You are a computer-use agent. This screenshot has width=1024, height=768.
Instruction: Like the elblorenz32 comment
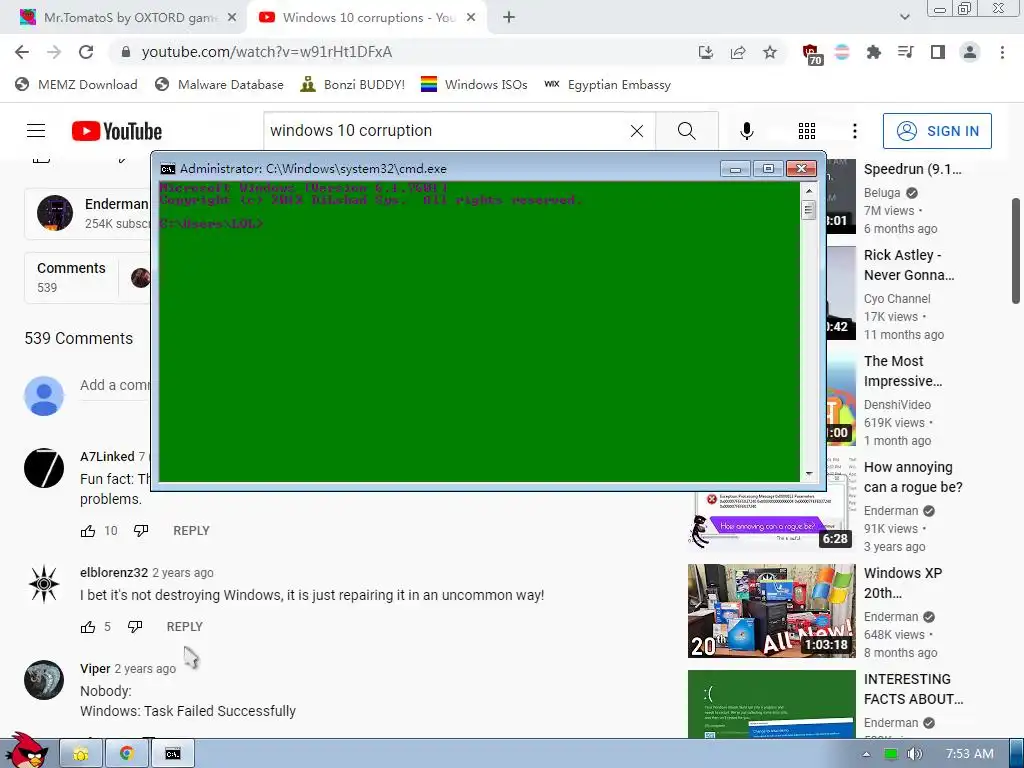pyautogui.click(x=88, y=627)
